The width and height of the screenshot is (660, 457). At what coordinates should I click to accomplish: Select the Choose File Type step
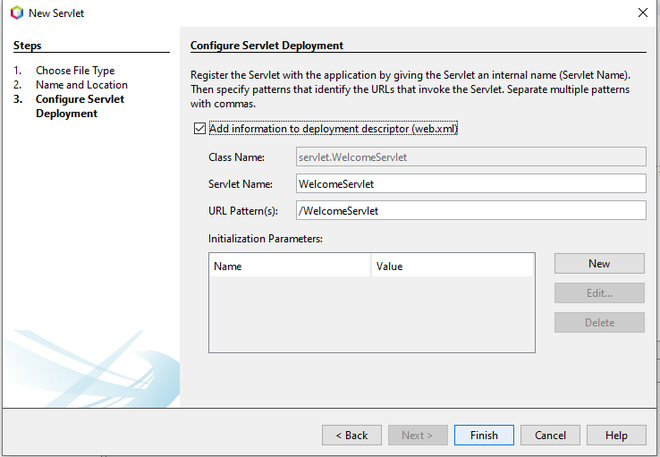coord(75,71)
